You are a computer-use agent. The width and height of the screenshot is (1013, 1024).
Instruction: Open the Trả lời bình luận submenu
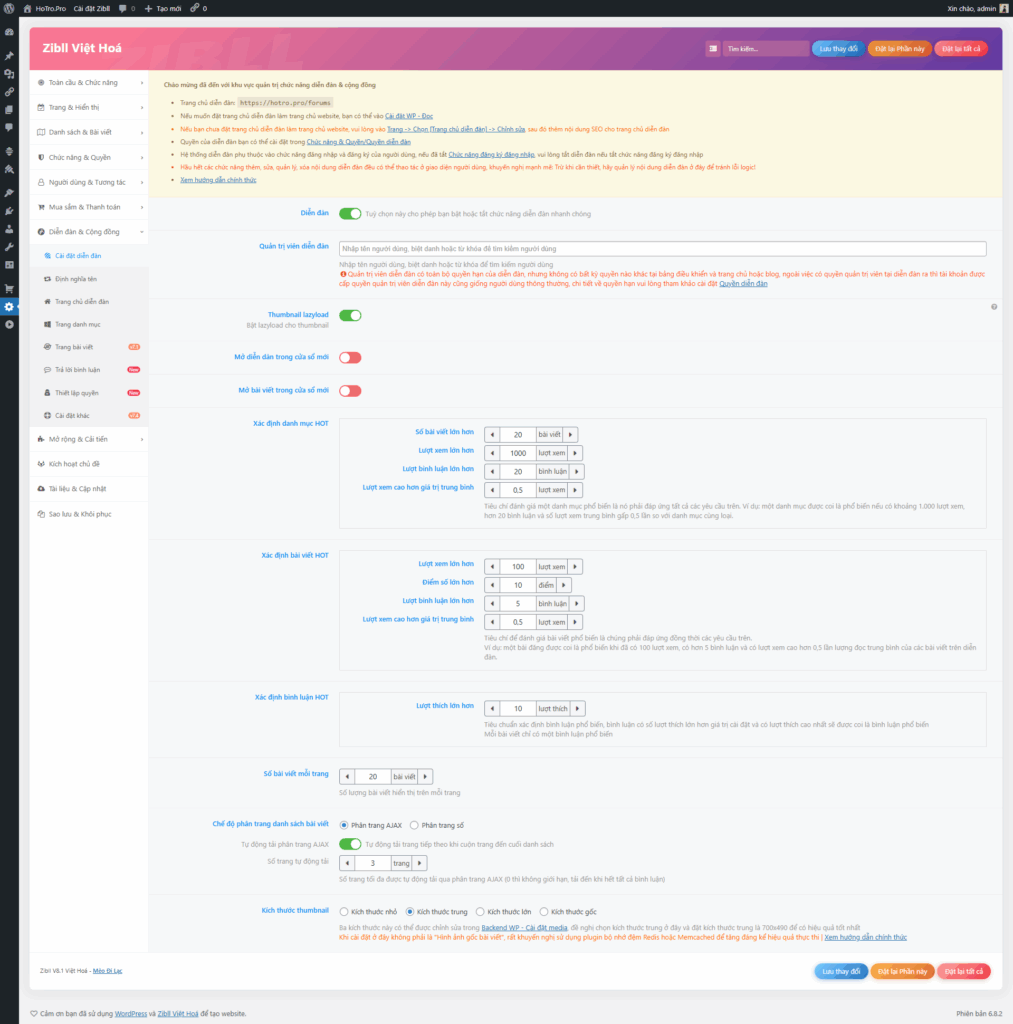[89, 370]
